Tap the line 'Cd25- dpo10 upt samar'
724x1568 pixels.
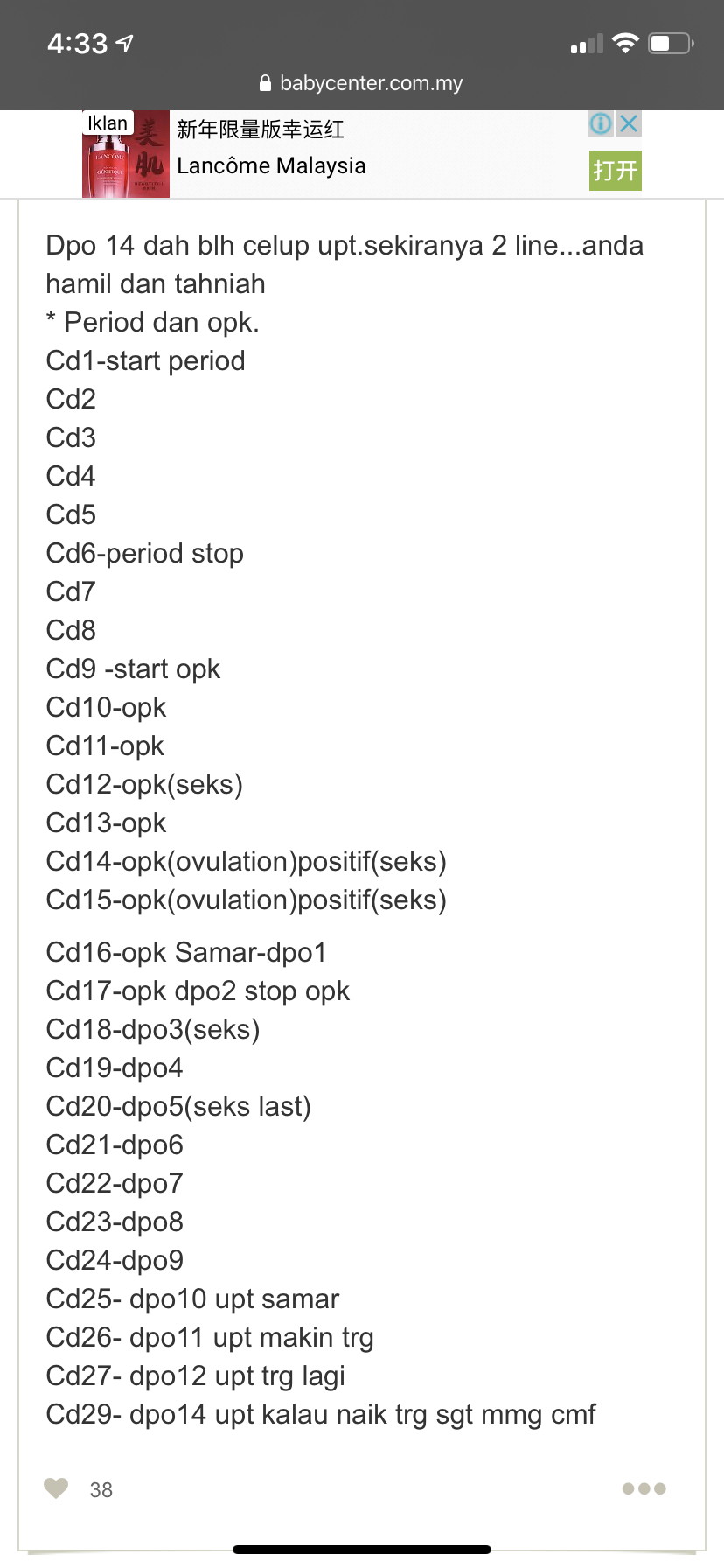click(192, 1298)
